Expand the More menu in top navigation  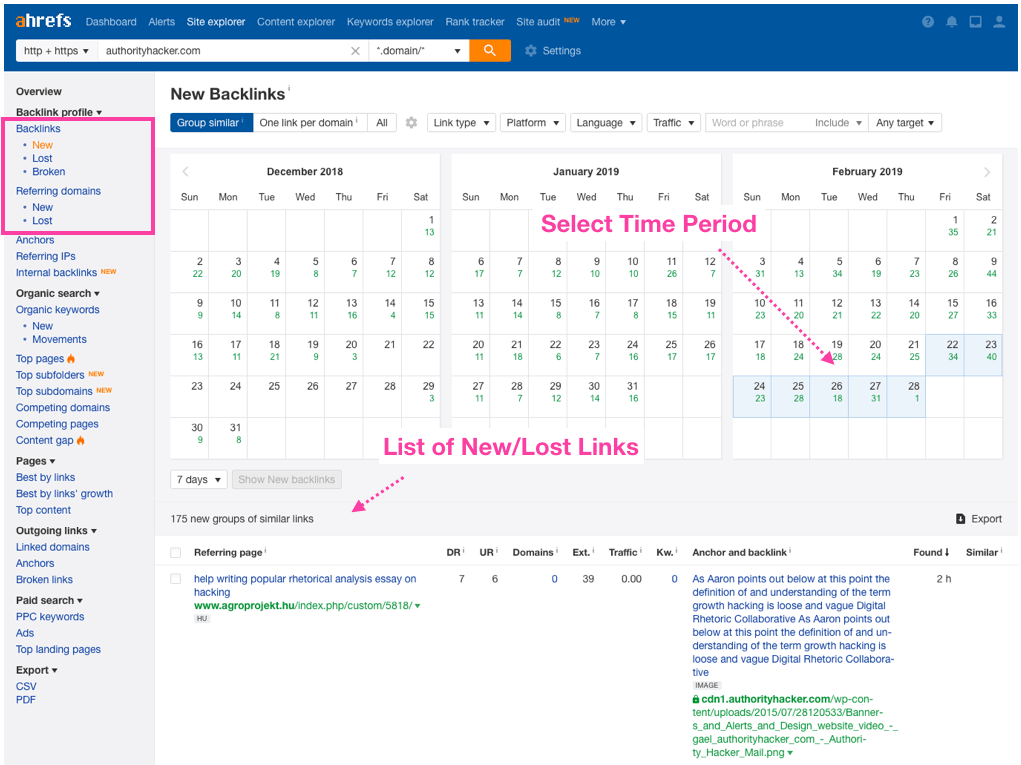coord(608,21)
